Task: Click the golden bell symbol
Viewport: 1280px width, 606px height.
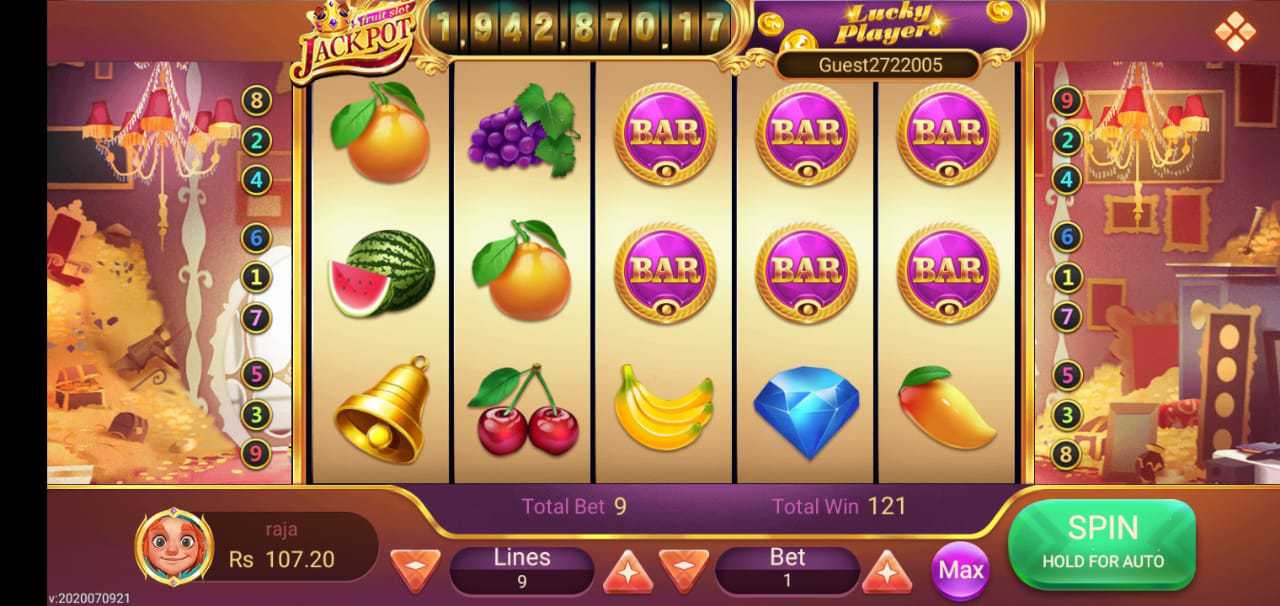Action: [383, 409]
